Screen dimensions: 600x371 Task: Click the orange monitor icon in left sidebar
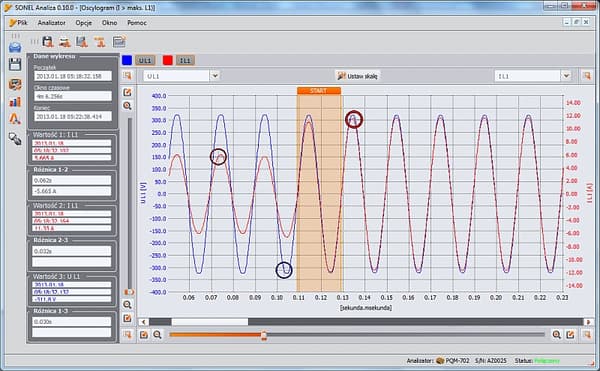[x=15, y=85]
